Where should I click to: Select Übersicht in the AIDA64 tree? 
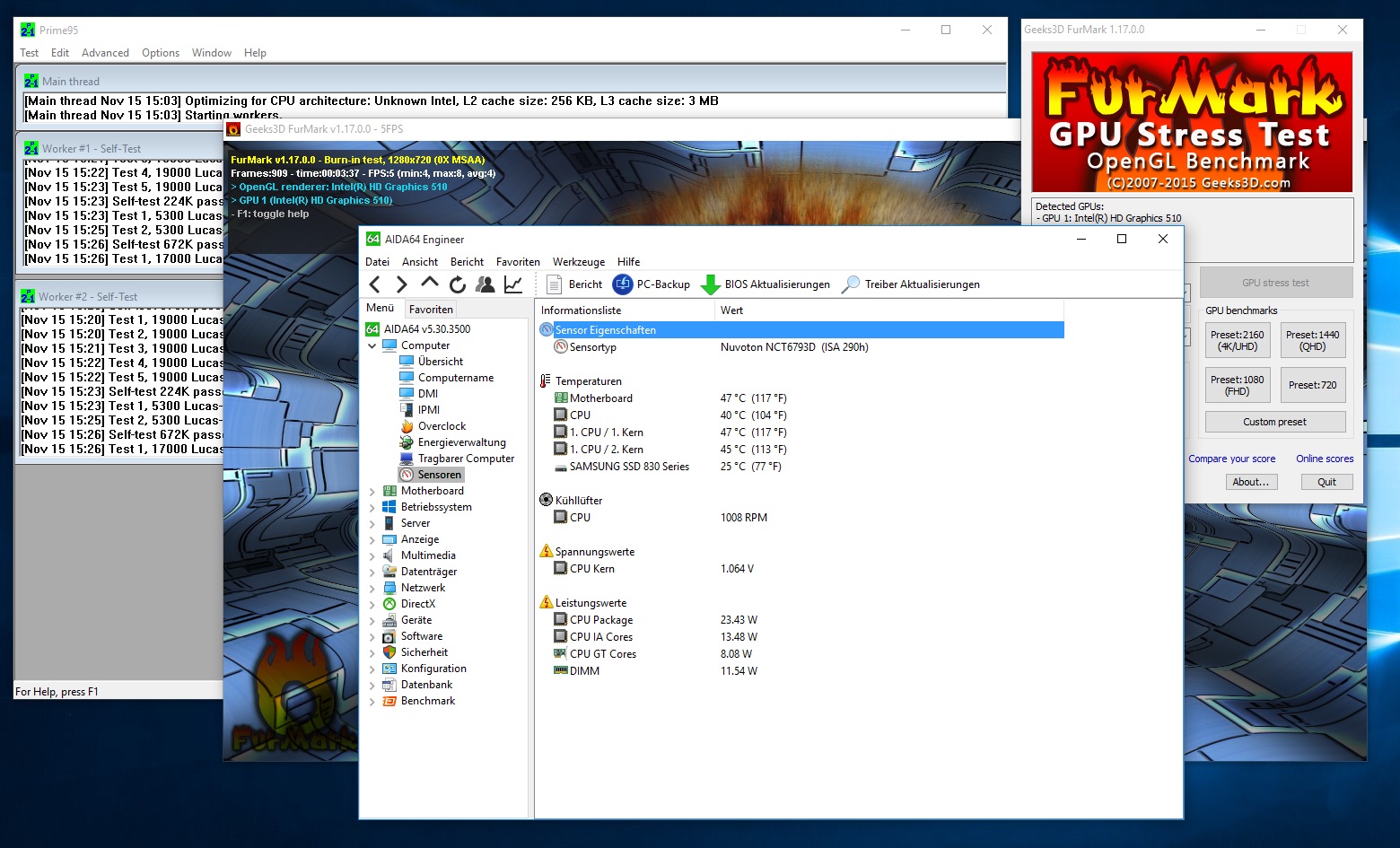[440, 362]
